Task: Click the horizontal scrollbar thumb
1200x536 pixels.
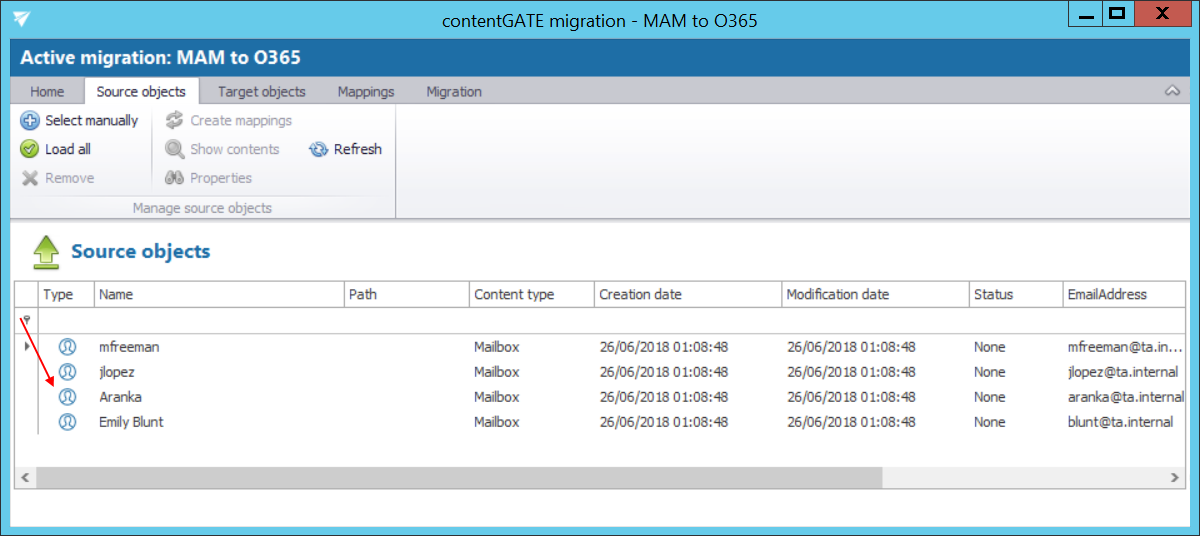Action: point(460,477)
